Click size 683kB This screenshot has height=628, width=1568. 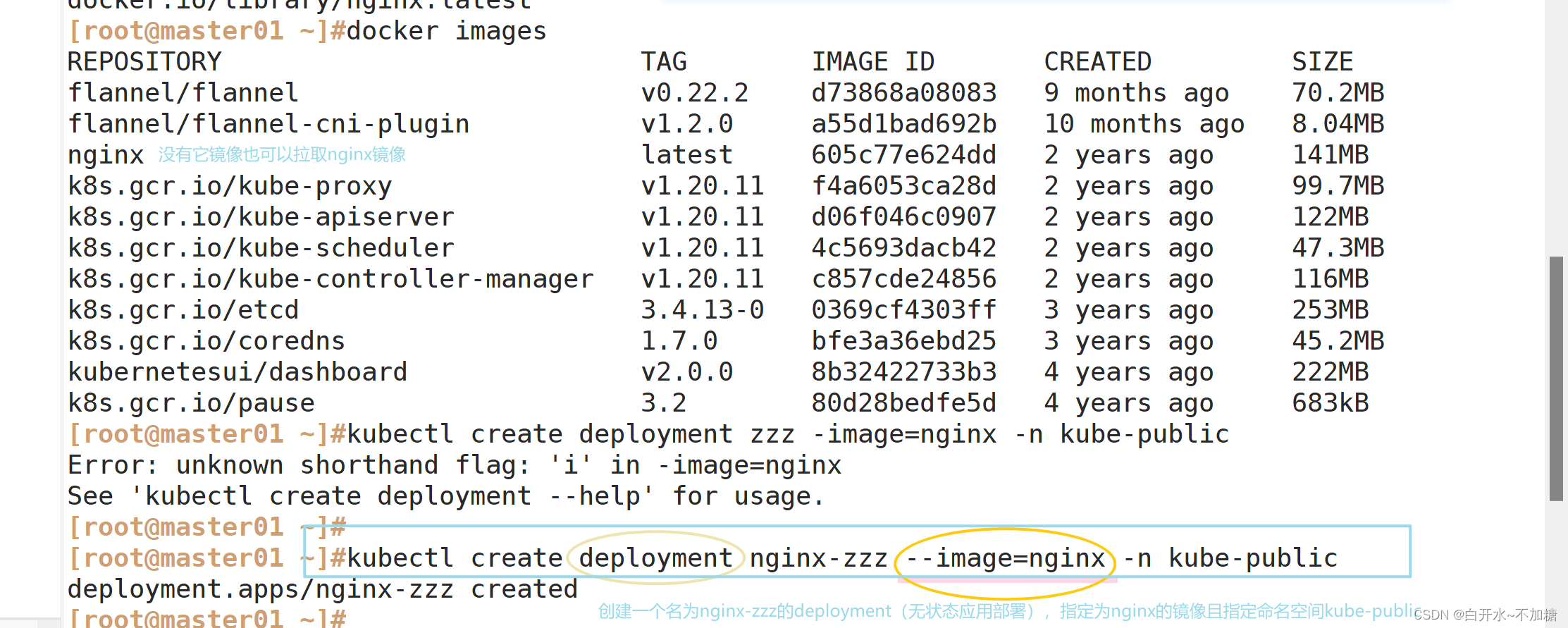[1331, 403]
